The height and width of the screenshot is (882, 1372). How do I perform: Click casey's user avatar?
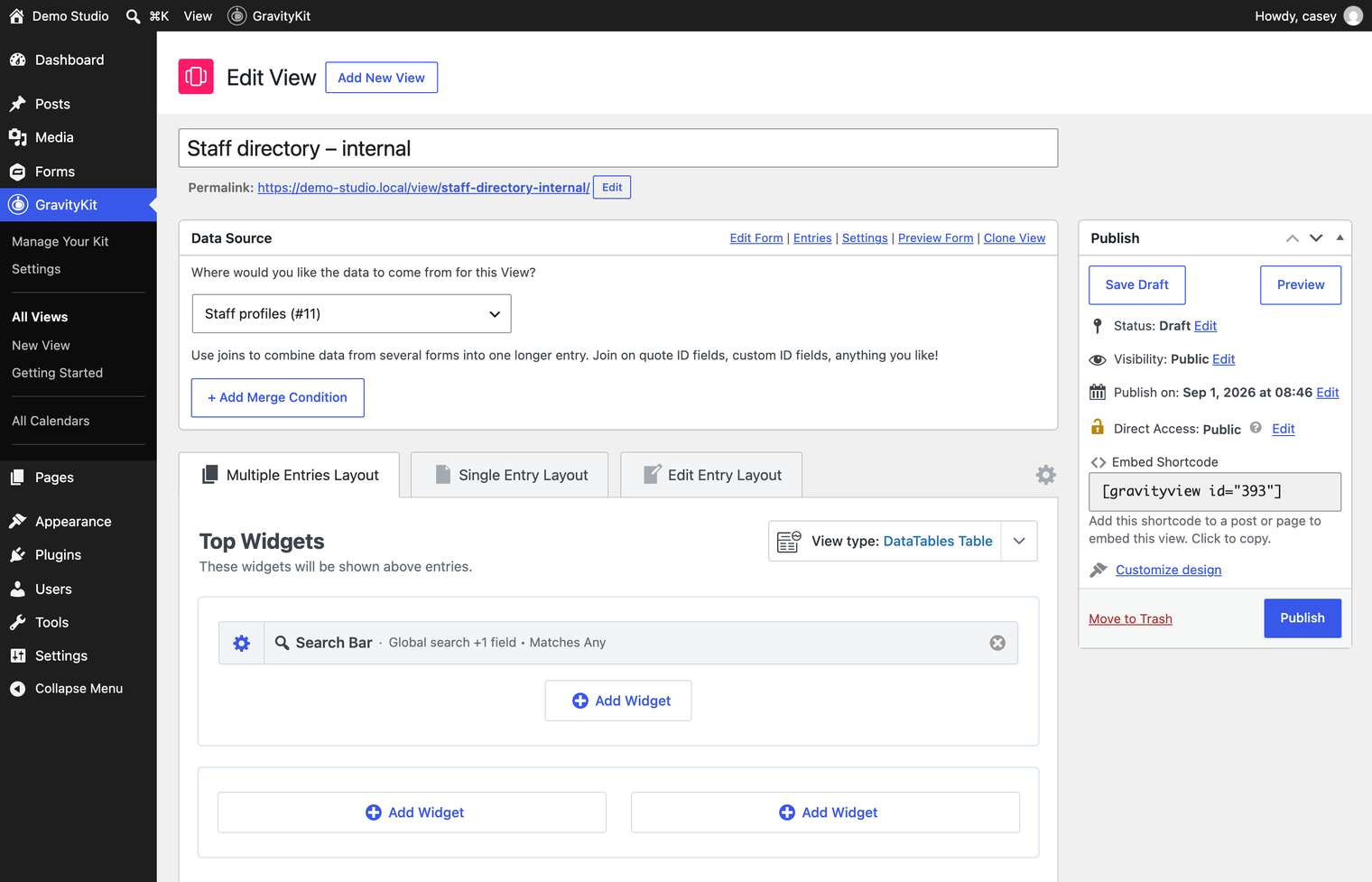[1353, 16]
